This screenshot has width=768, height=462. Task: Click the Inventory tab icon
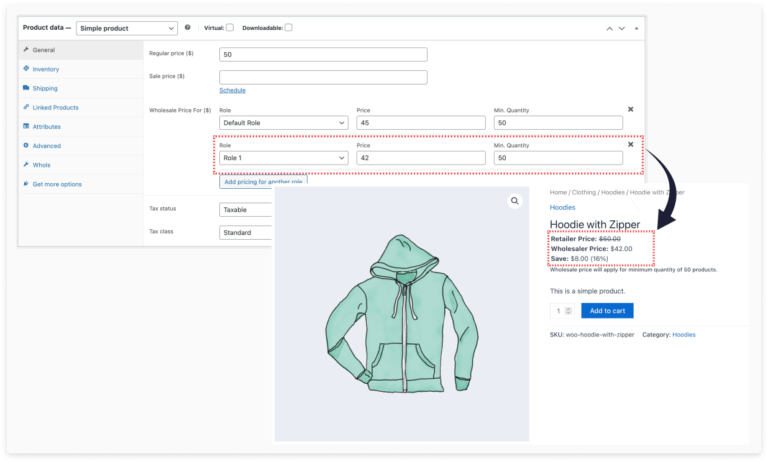[x=26, y=69]
